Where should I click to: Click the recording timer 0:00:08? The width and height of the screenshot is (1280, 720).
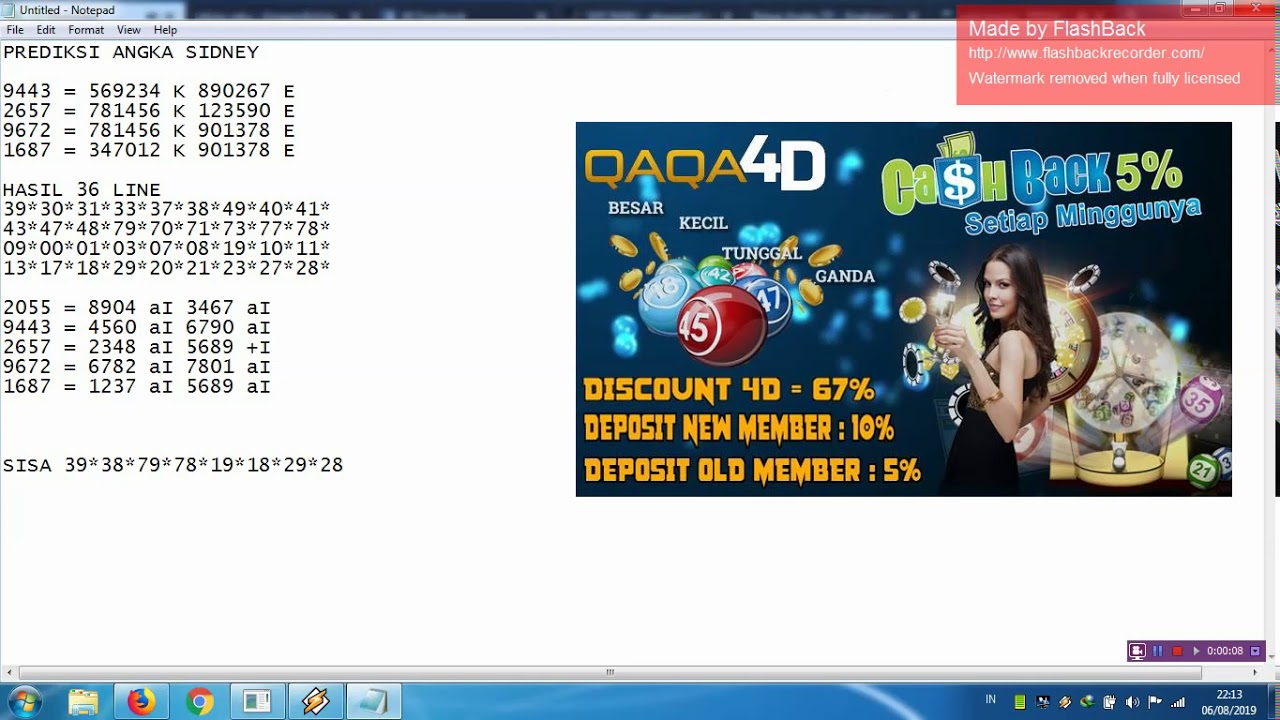(x=1225, y=651)
